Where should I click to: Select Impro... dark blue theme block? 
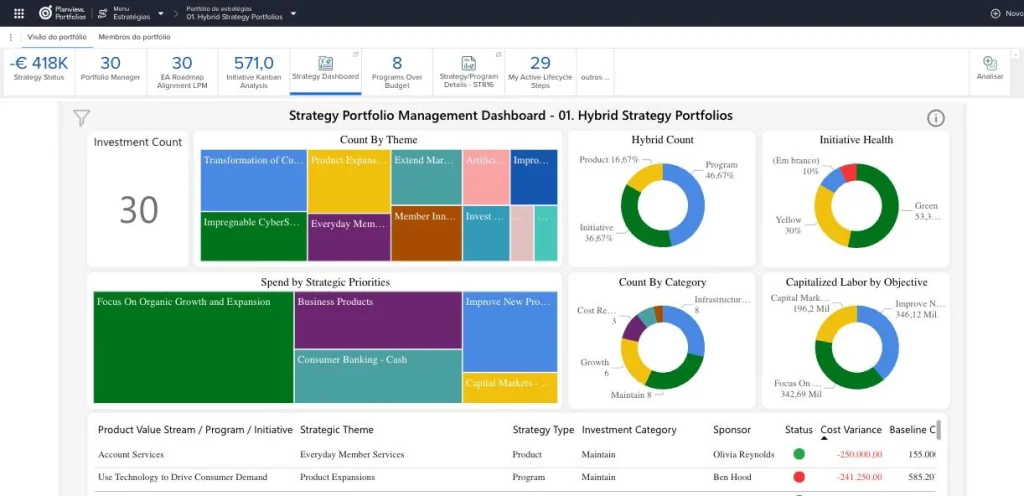coord(534,177)
